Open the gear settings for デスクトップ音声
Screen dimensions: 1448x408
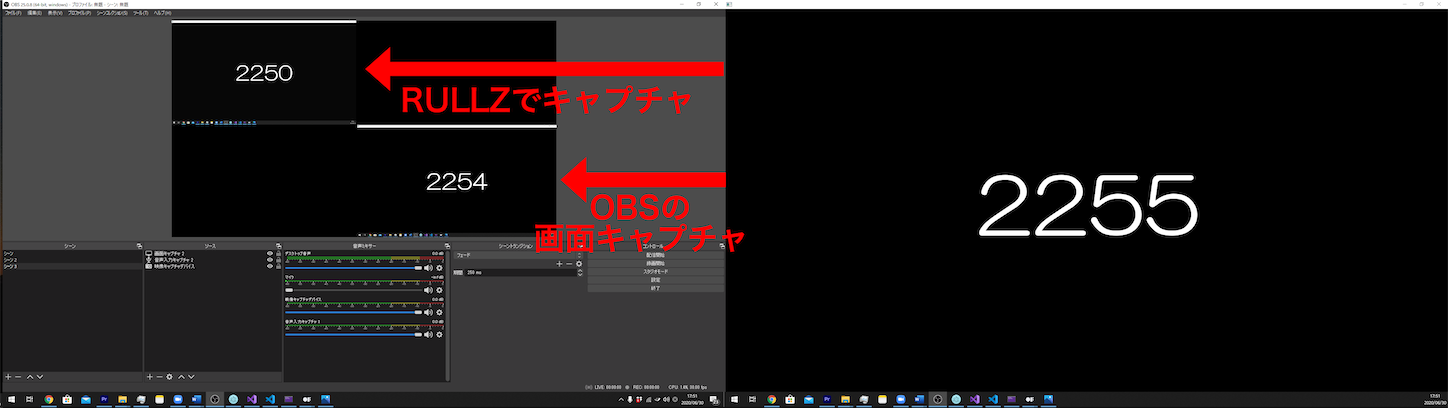(x=439, y=268)
